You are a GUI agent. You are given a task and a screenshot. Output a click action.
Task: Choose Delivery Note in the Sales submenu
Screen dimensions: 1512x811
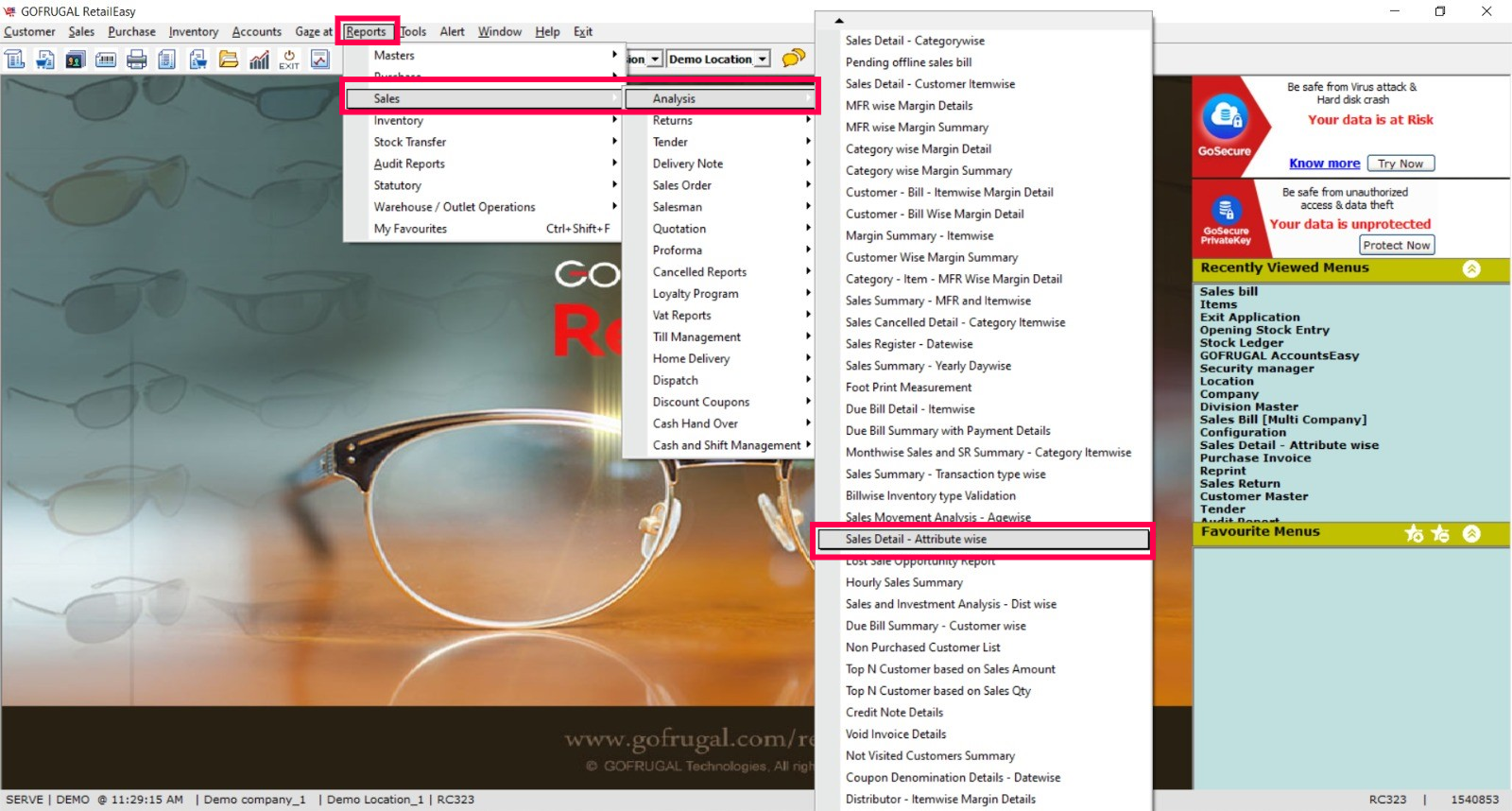click(719, 164)
